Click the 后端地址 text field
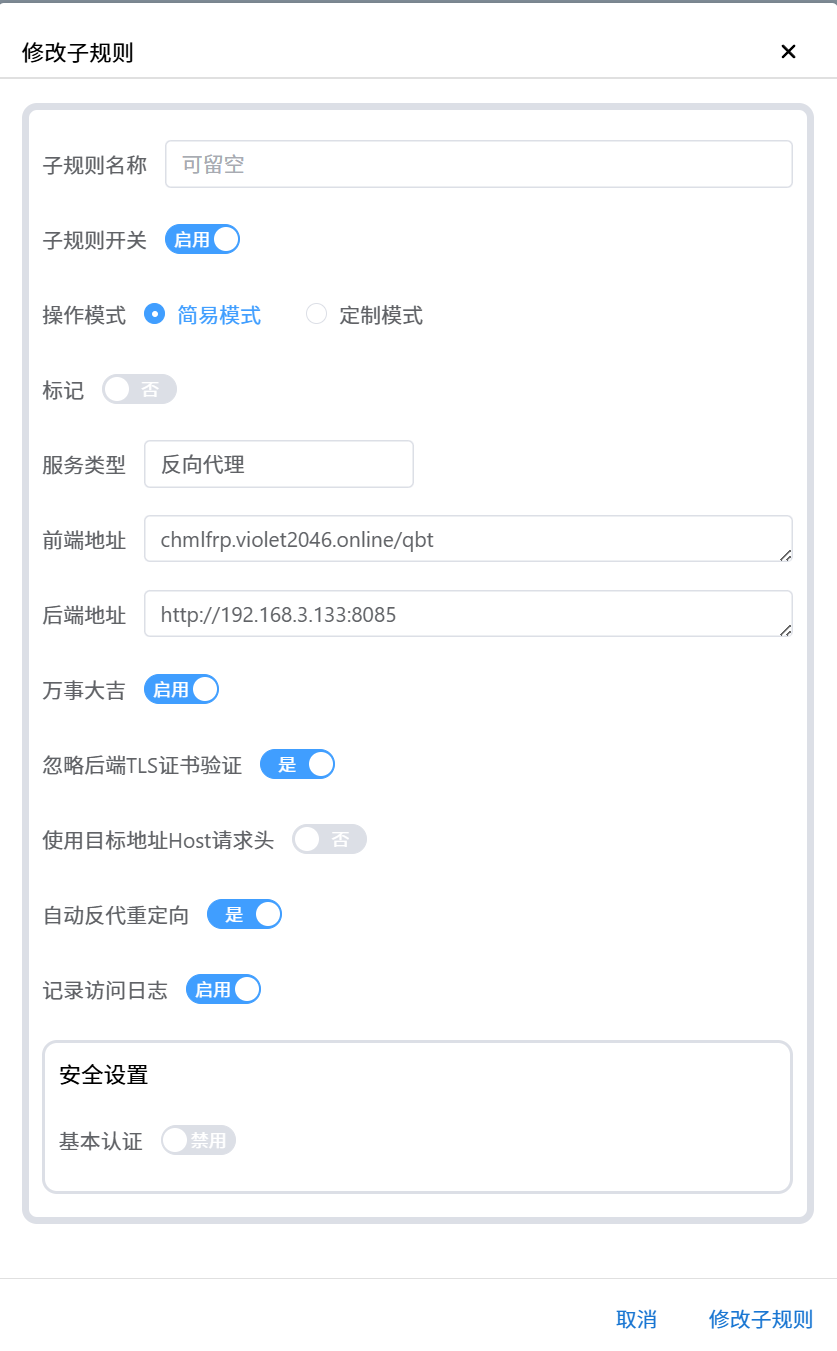The height and width of the screenshot is (1351, 837). pos(460,614)
